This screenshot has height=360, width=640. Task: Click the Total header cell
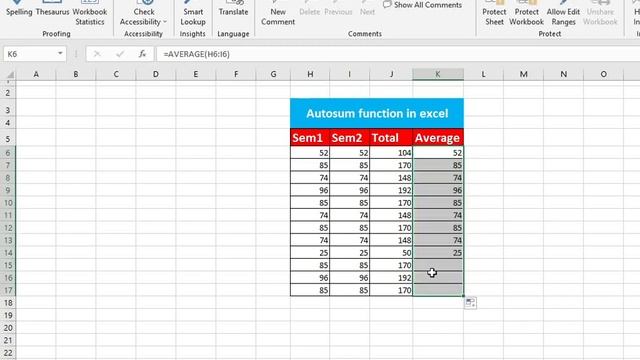pyautogui.click(x=391, y=138)
